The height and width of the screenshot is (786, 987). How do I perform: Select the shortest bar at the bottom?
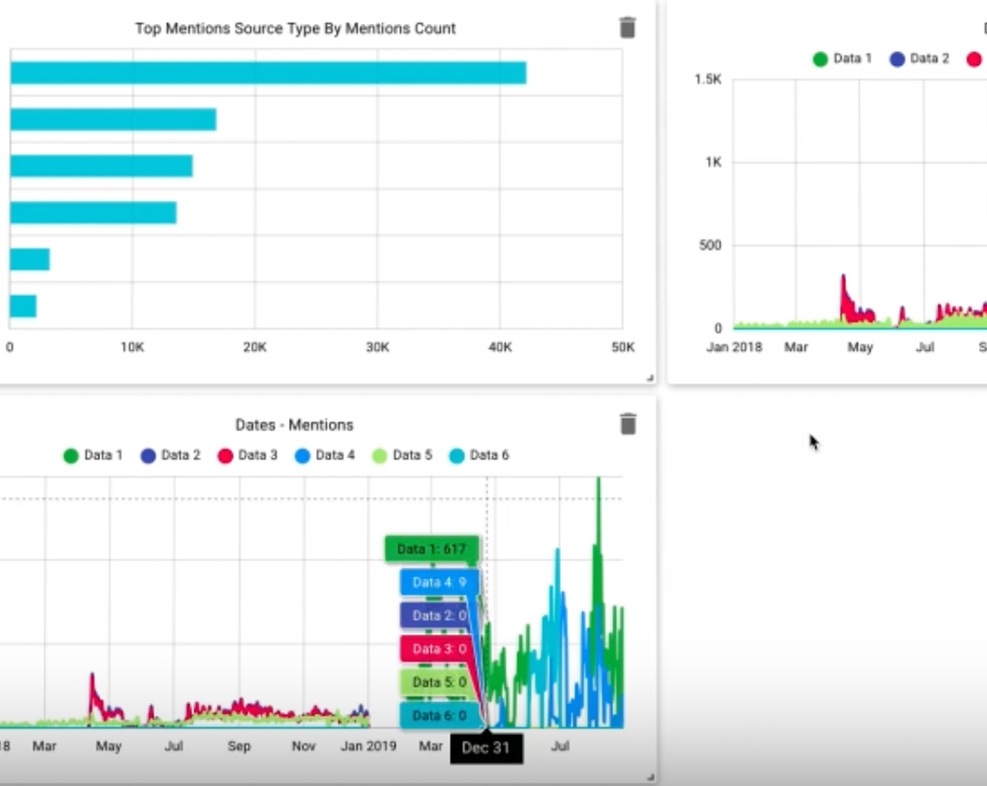(23, 306)
